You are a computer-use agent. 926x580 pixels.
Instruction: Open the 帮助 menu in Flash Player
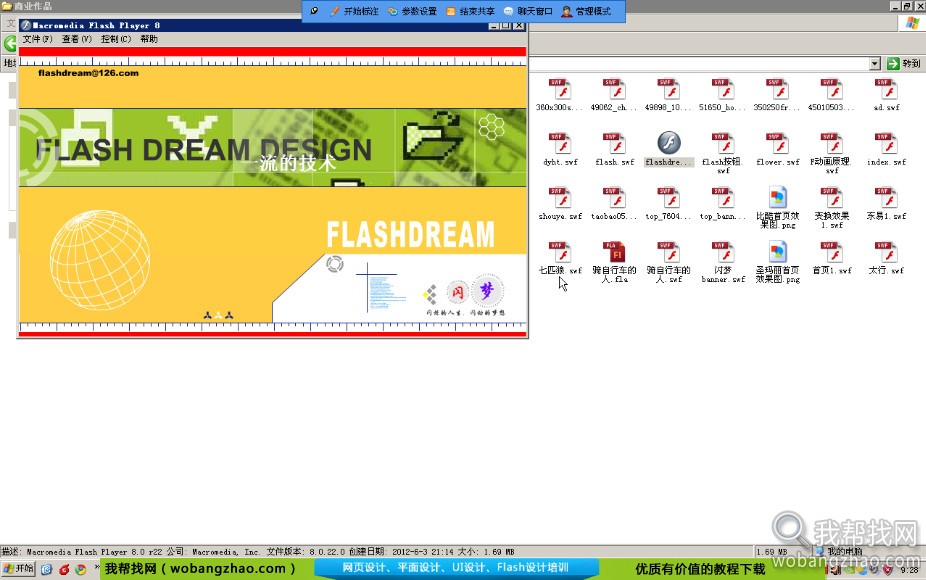[149, 39]
